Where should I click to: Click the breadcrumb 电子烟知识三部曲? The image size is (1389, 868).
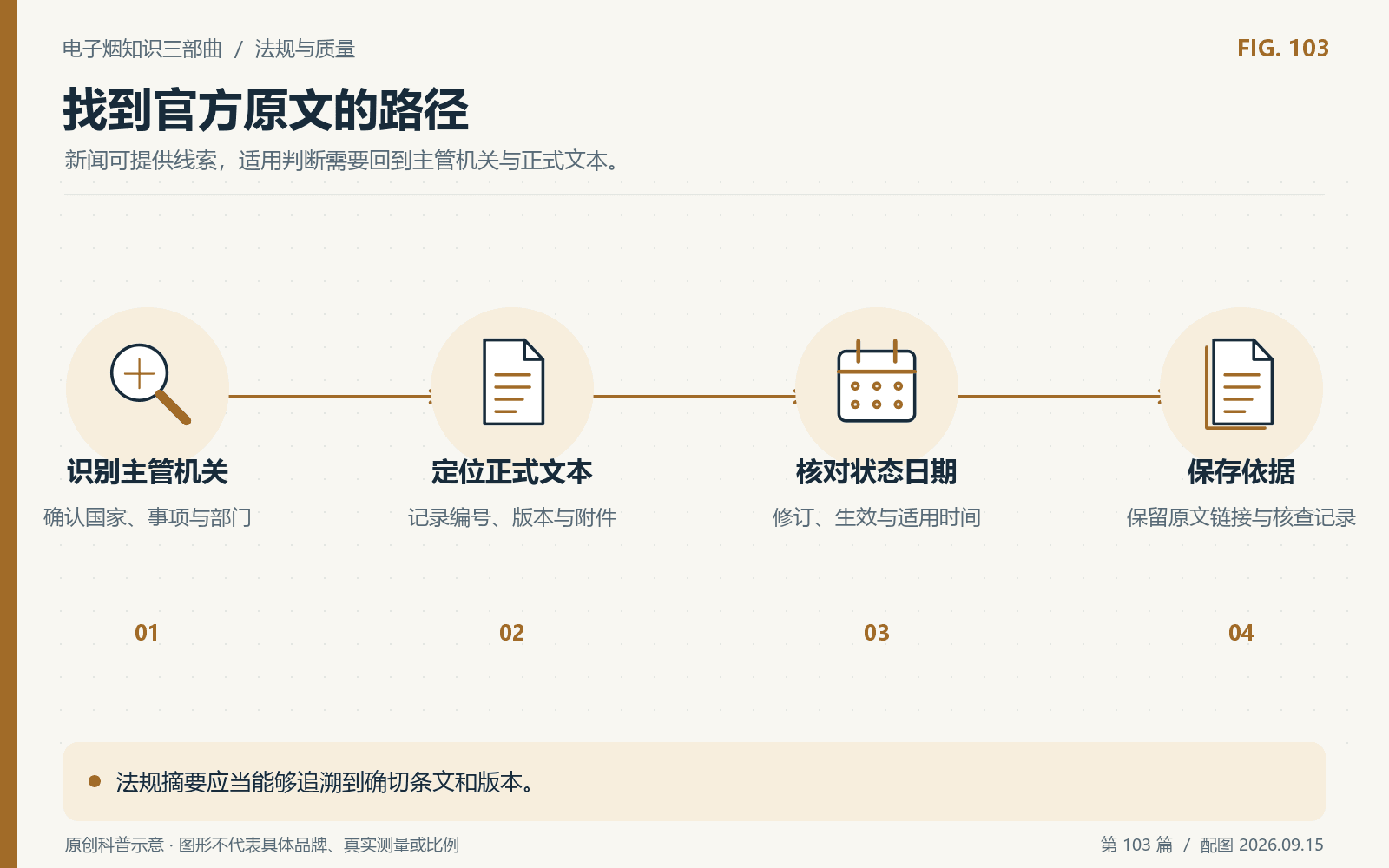click(142, 49)
